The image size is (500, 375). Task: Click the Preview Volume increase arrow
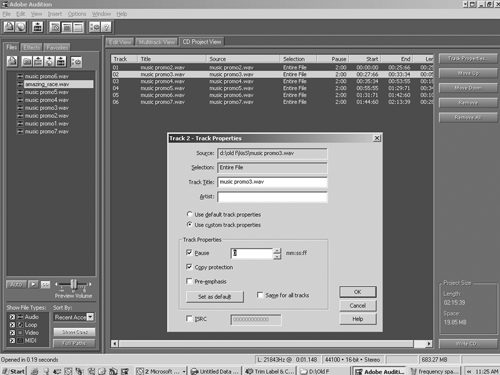pos(90,284)
